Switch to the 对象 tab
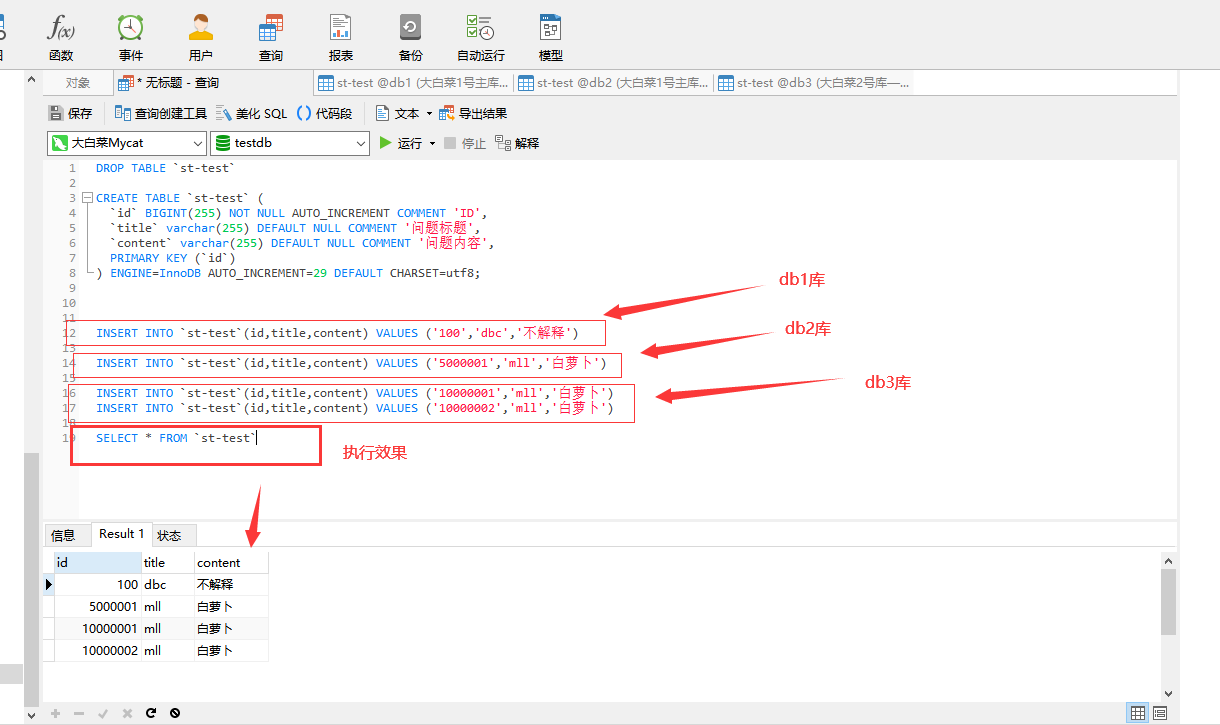The height and width of the screenshot is (725, 1220). (x=78, y=83)
